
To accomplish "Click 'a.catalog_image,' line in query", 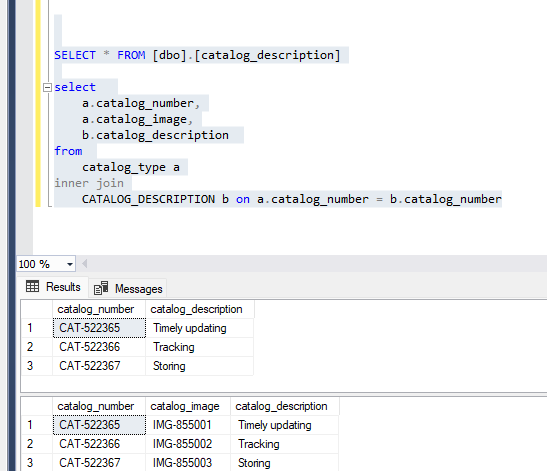I will point(137,119).
